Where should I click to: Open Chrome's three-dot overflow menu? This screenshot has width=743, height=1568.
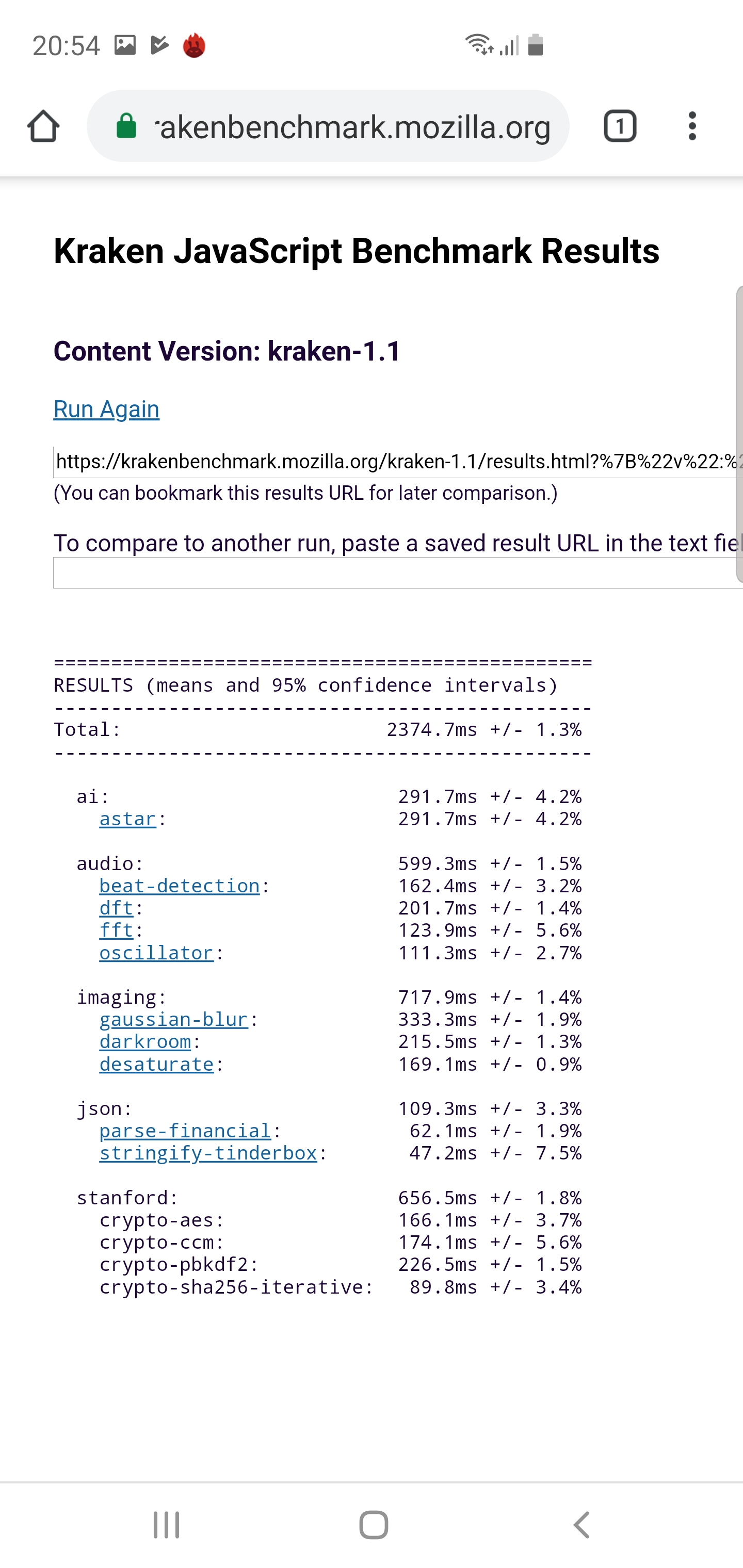click(x=692, y=126)
